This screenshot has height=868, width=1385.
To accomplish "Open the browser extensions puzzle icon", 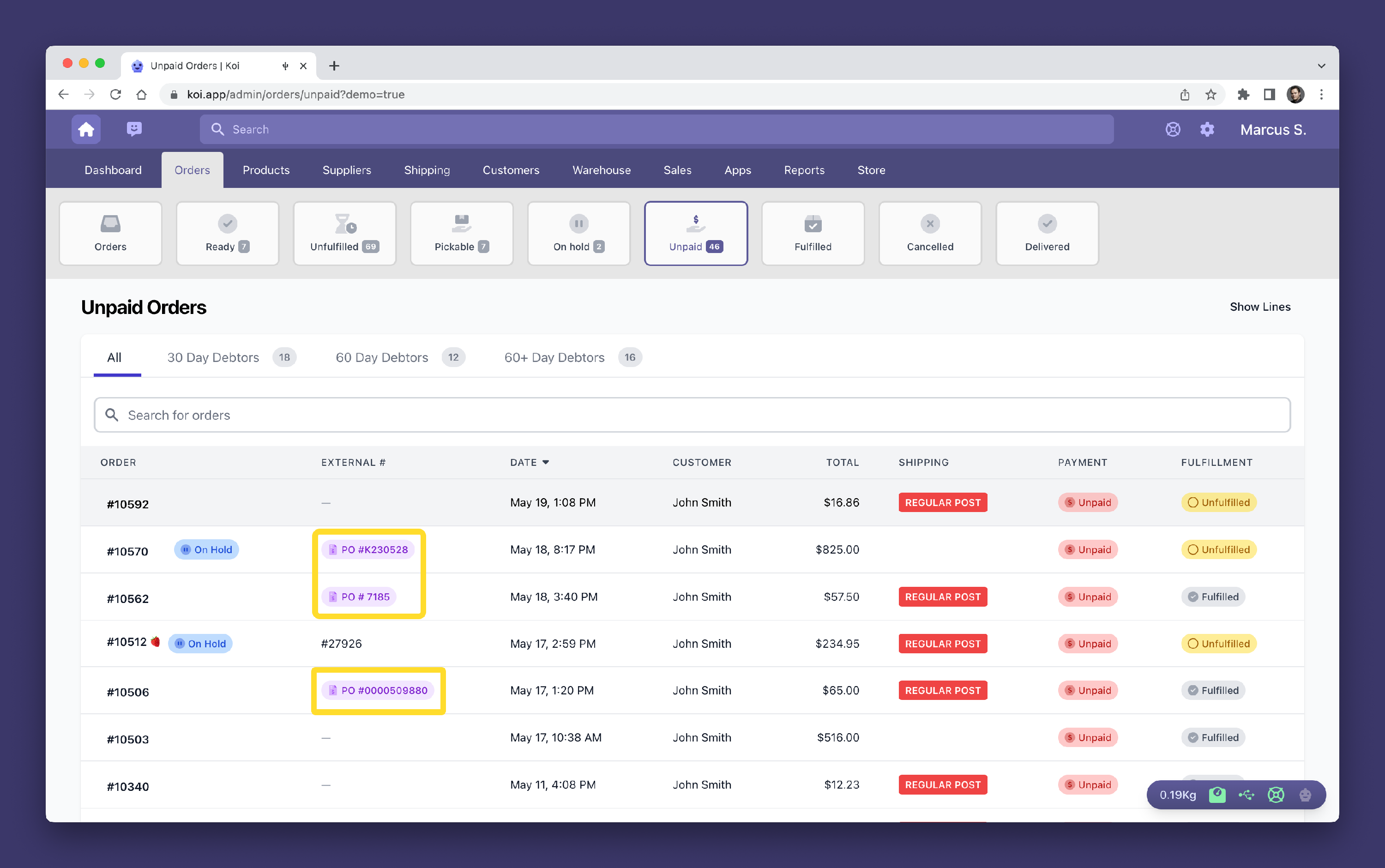I will pos(1243,94).
